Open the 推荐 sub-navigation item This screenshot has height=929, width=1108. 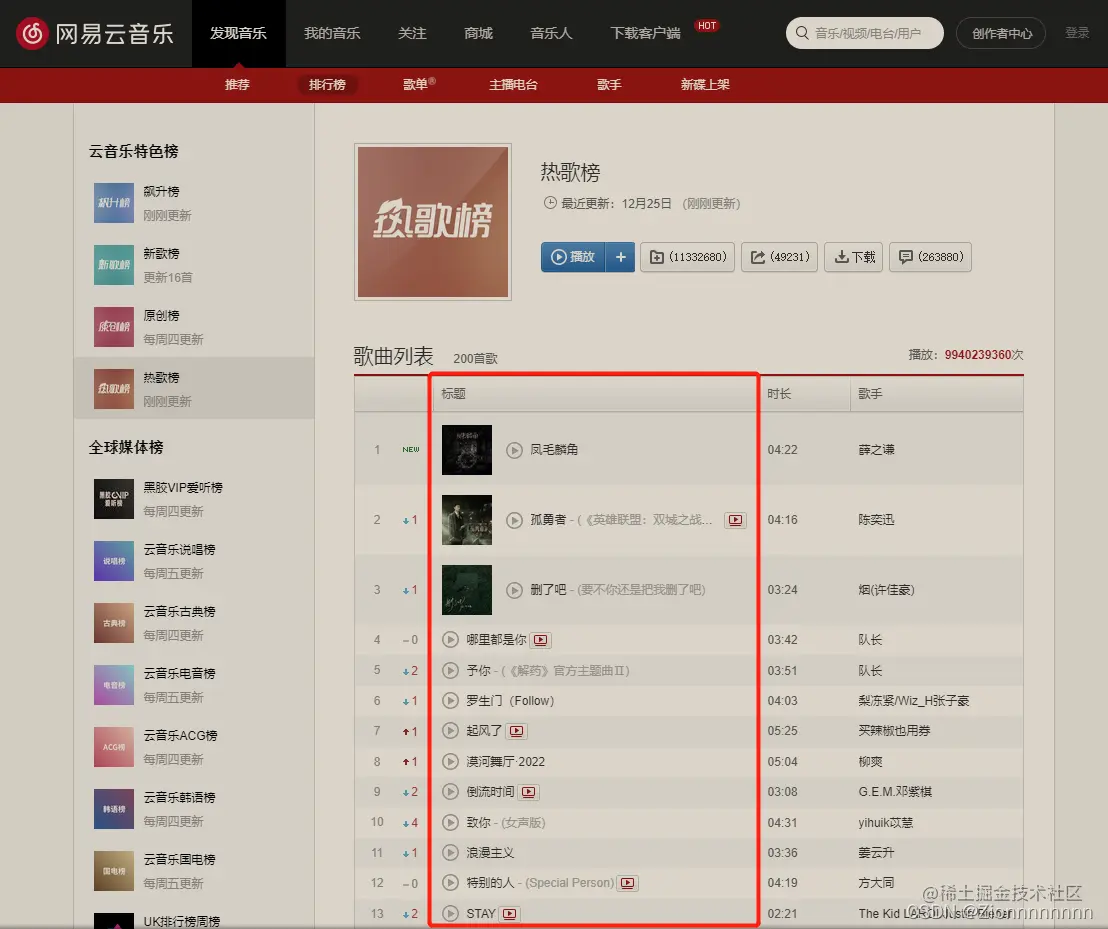[237, 85]
